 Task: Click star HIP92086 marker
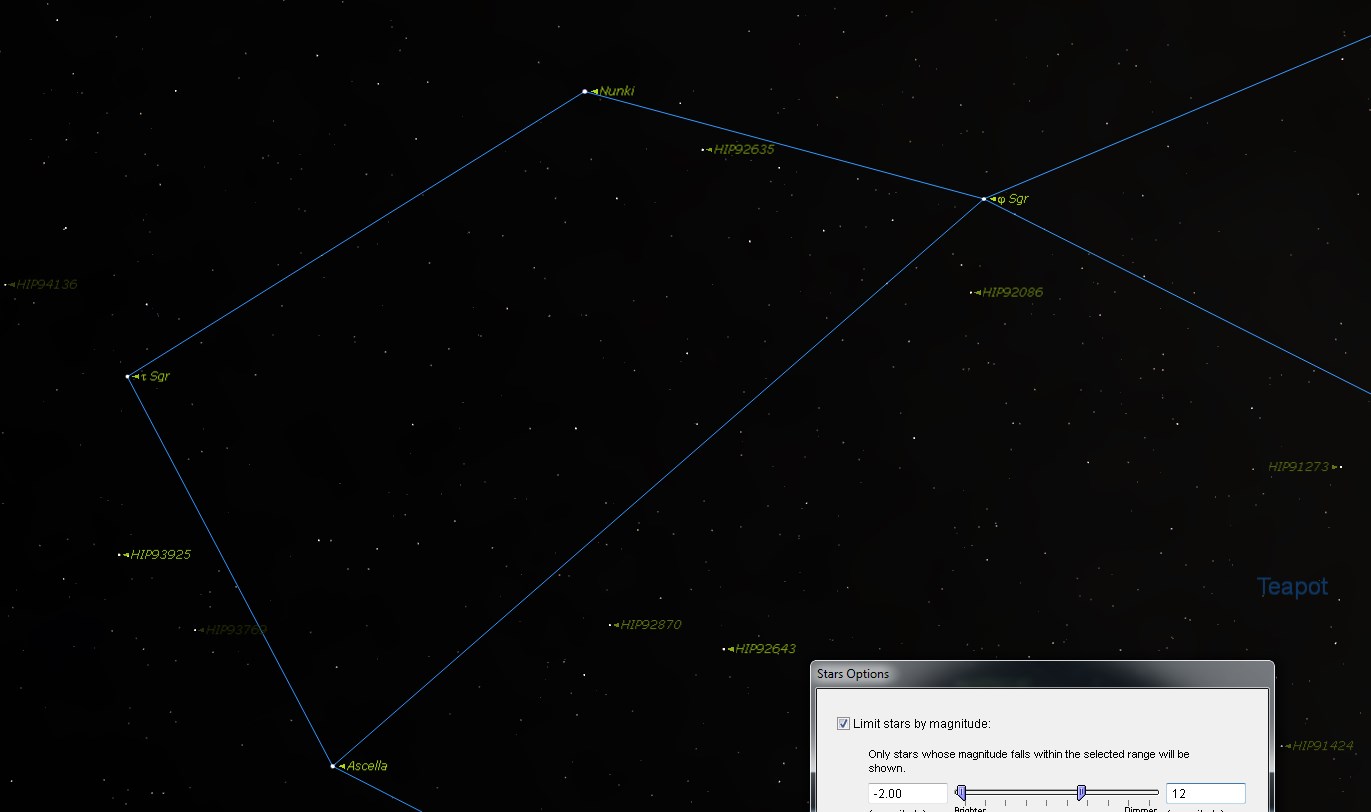tap(972, 293)
